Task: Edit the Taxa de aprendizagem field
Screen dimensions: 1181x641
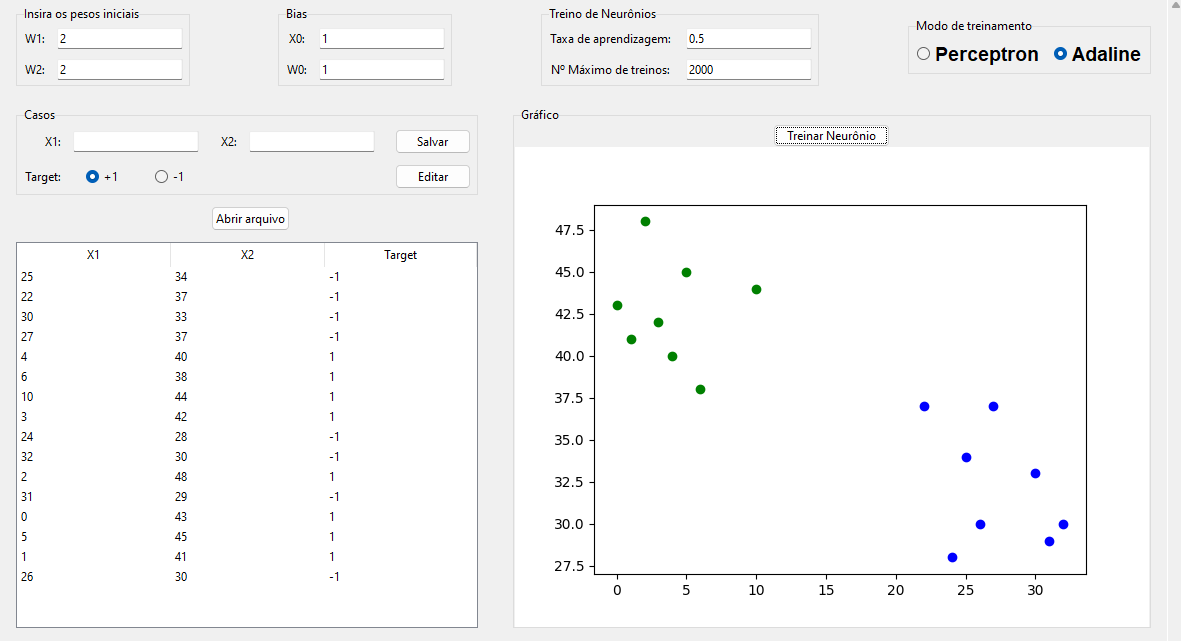Action: click(x=748, y=39)
